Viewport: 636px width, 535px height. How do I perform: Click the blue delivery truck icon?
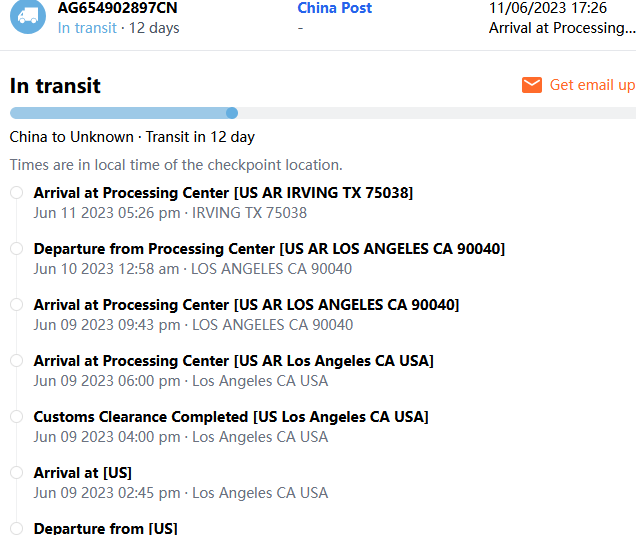[x=28, y=15]
